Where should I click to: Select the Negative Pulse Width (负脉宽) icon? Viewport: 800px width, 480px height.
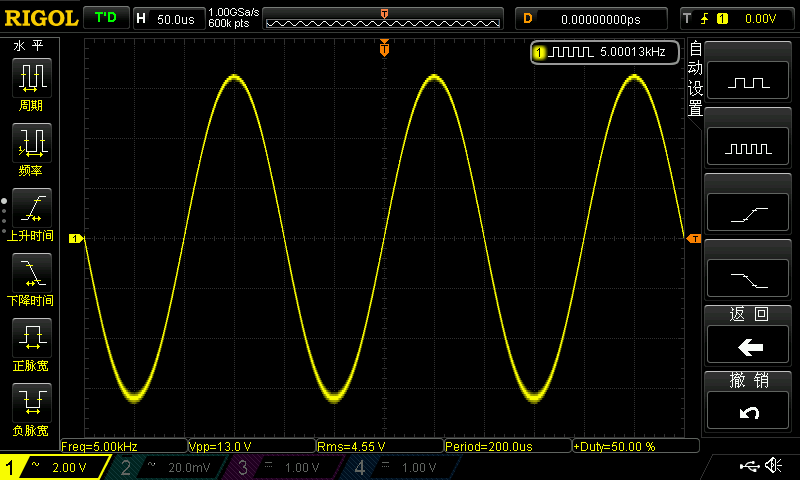coord(32,403)
